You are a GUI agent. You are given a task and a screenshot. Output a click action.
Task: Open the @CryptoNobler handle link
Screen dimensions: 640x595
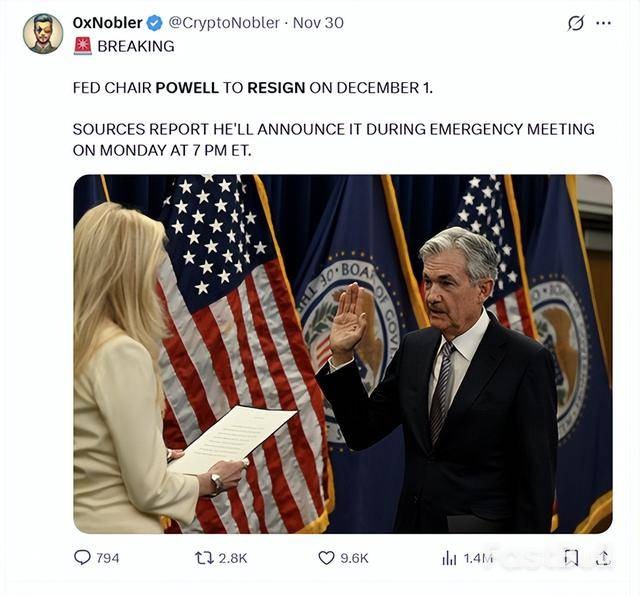click(x=225, y=22)
